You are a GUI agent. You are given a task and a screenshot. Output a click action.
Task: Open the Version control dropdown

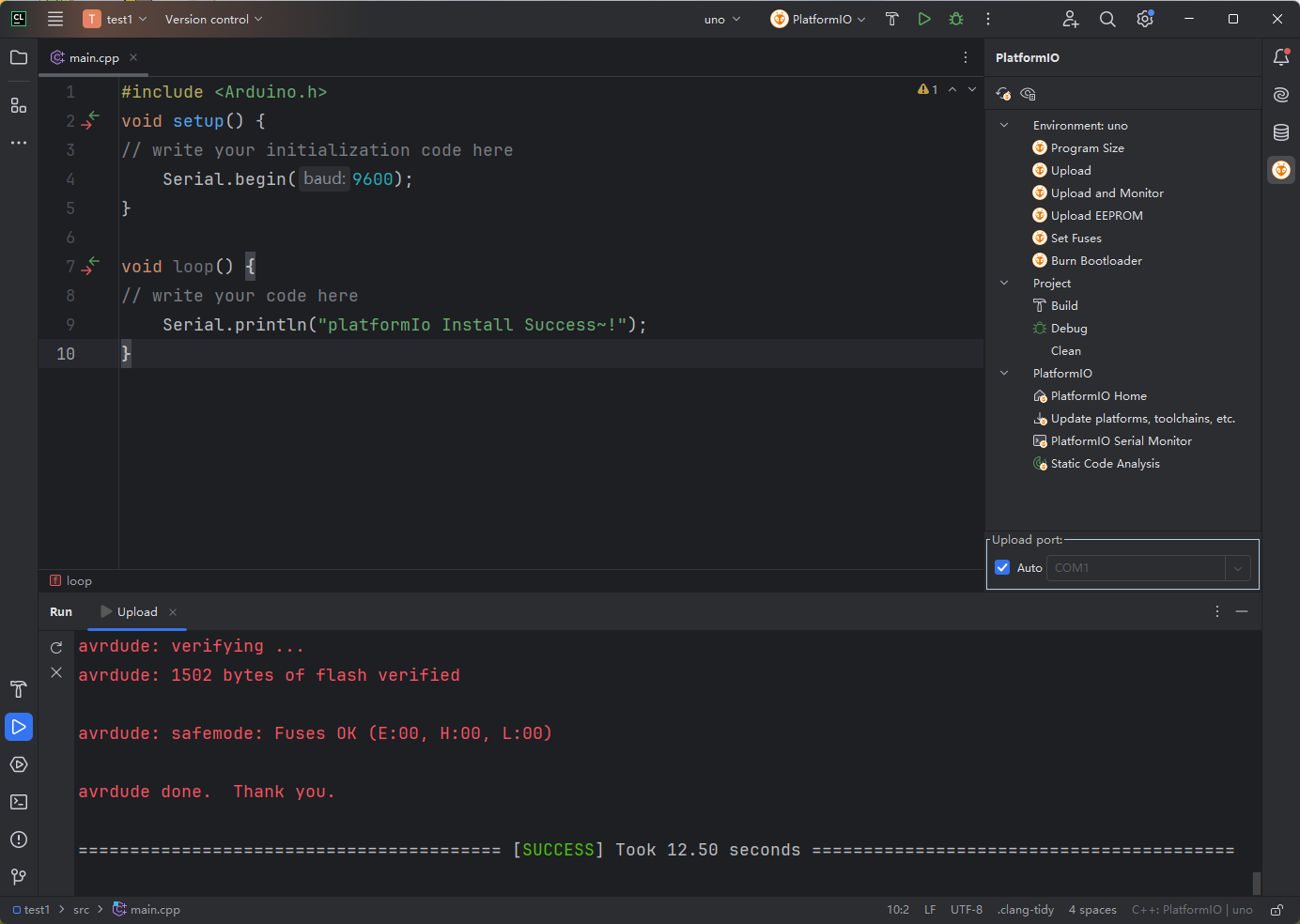(x=213, y=19)
